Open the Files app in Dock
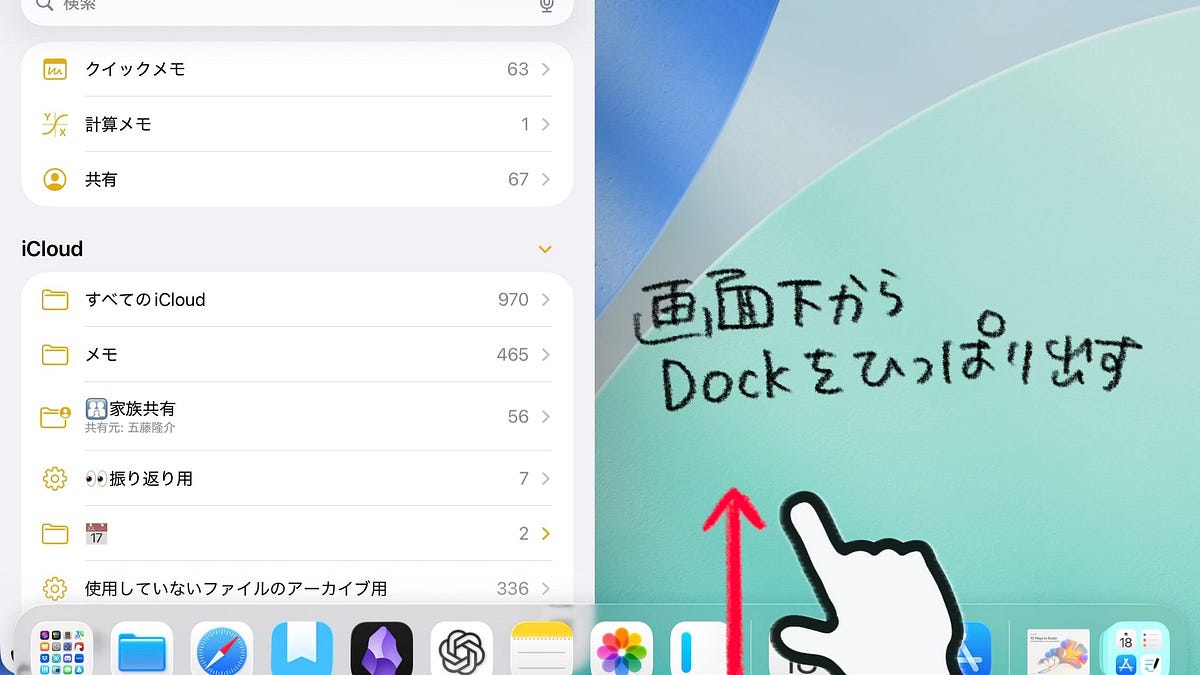 pos(141,649)
